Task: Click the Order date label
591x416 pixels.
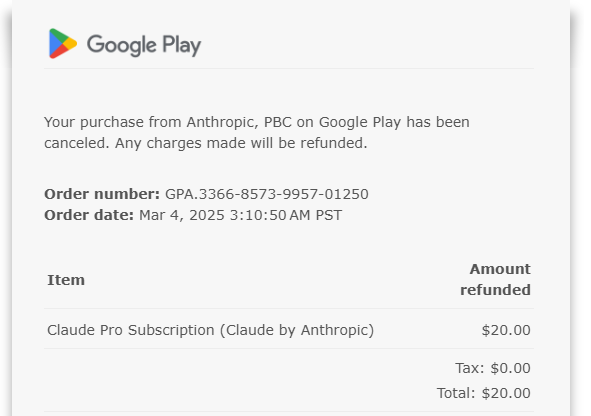Action: 89,215
